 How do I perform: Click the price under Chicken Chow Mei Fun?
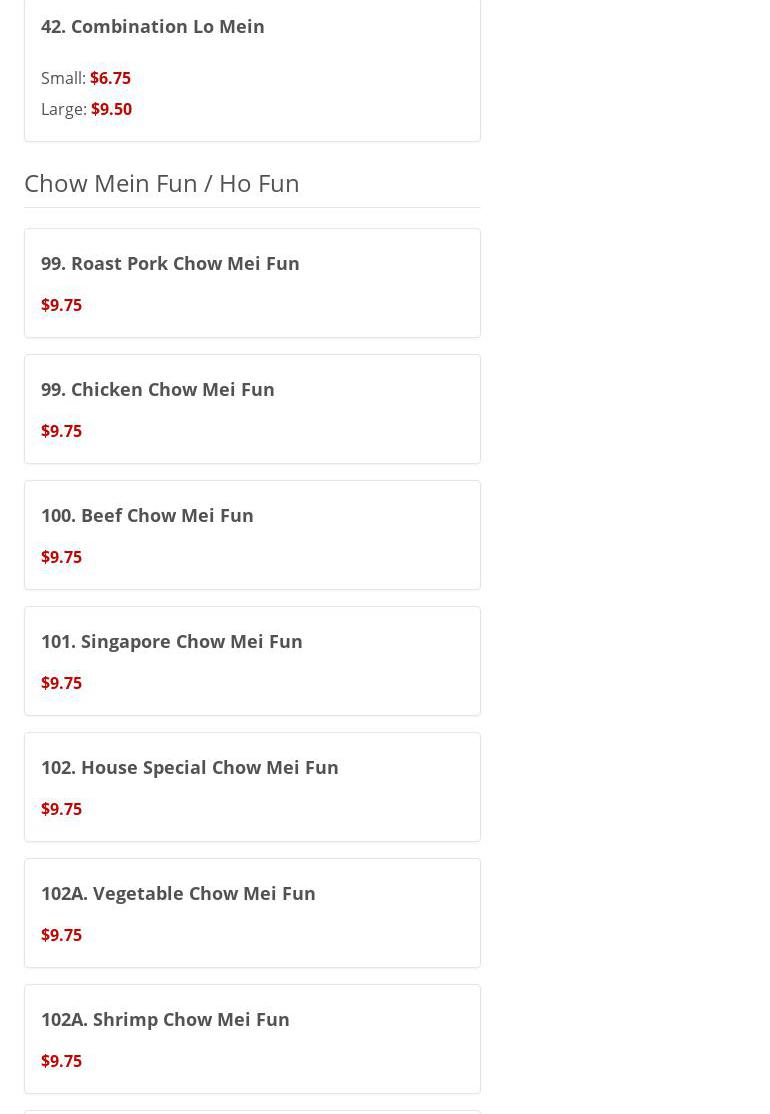point(61,431)
